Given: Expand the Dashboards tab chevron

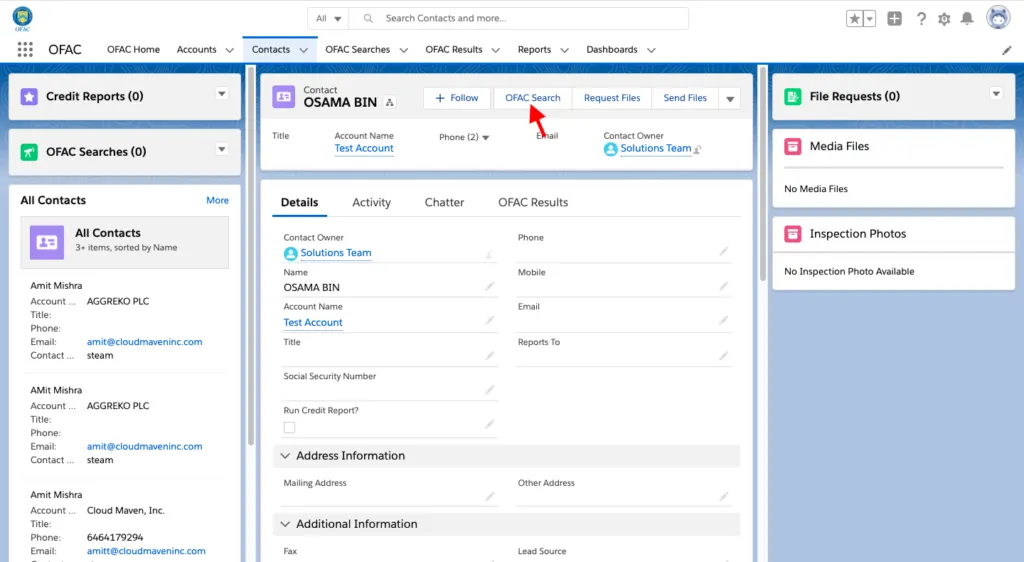Looking at the screenshot, I should pyautogui.click(x=651, y=50).
